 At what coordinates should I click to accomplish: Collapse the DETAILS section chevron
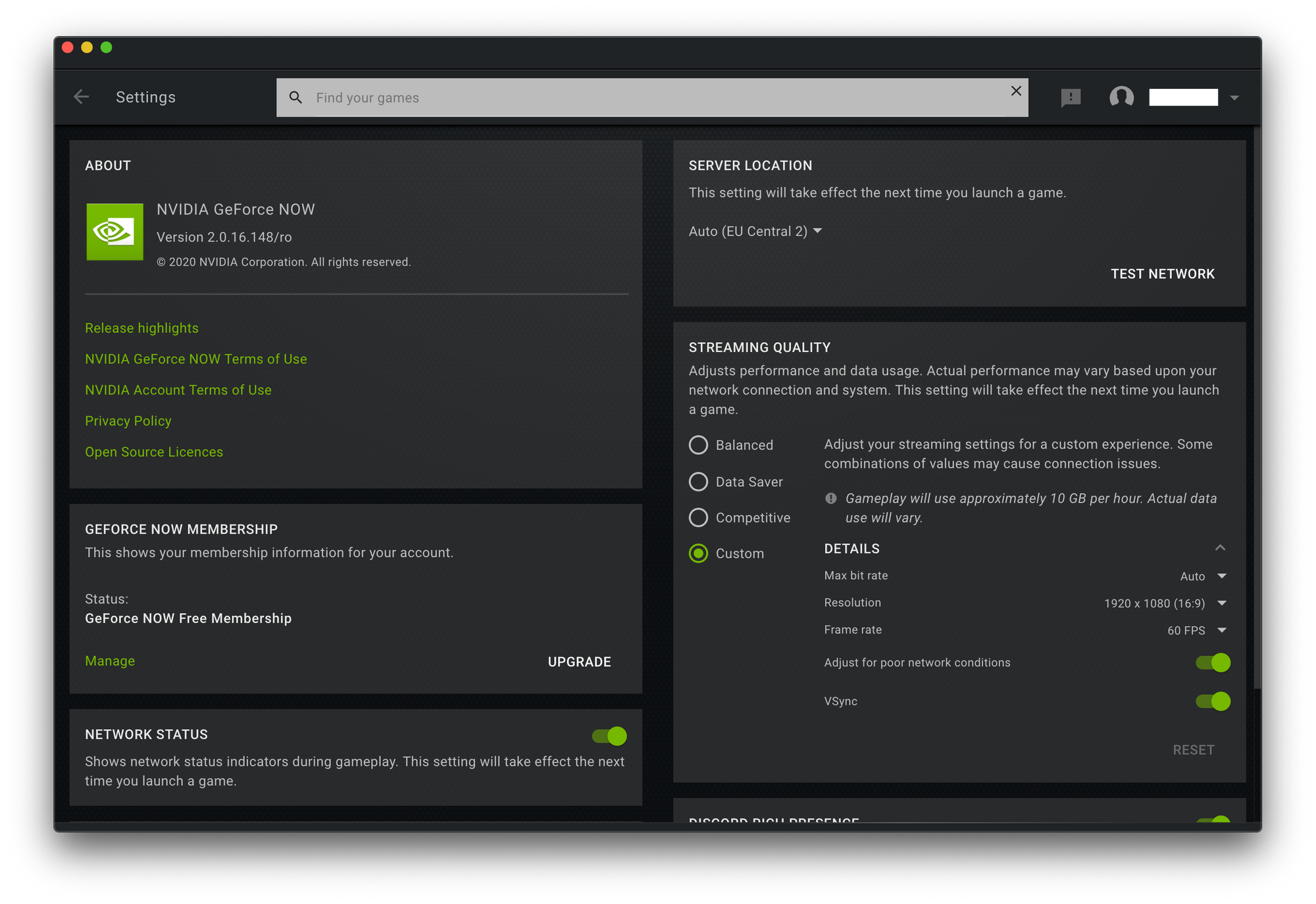(x=1220, y=548)
